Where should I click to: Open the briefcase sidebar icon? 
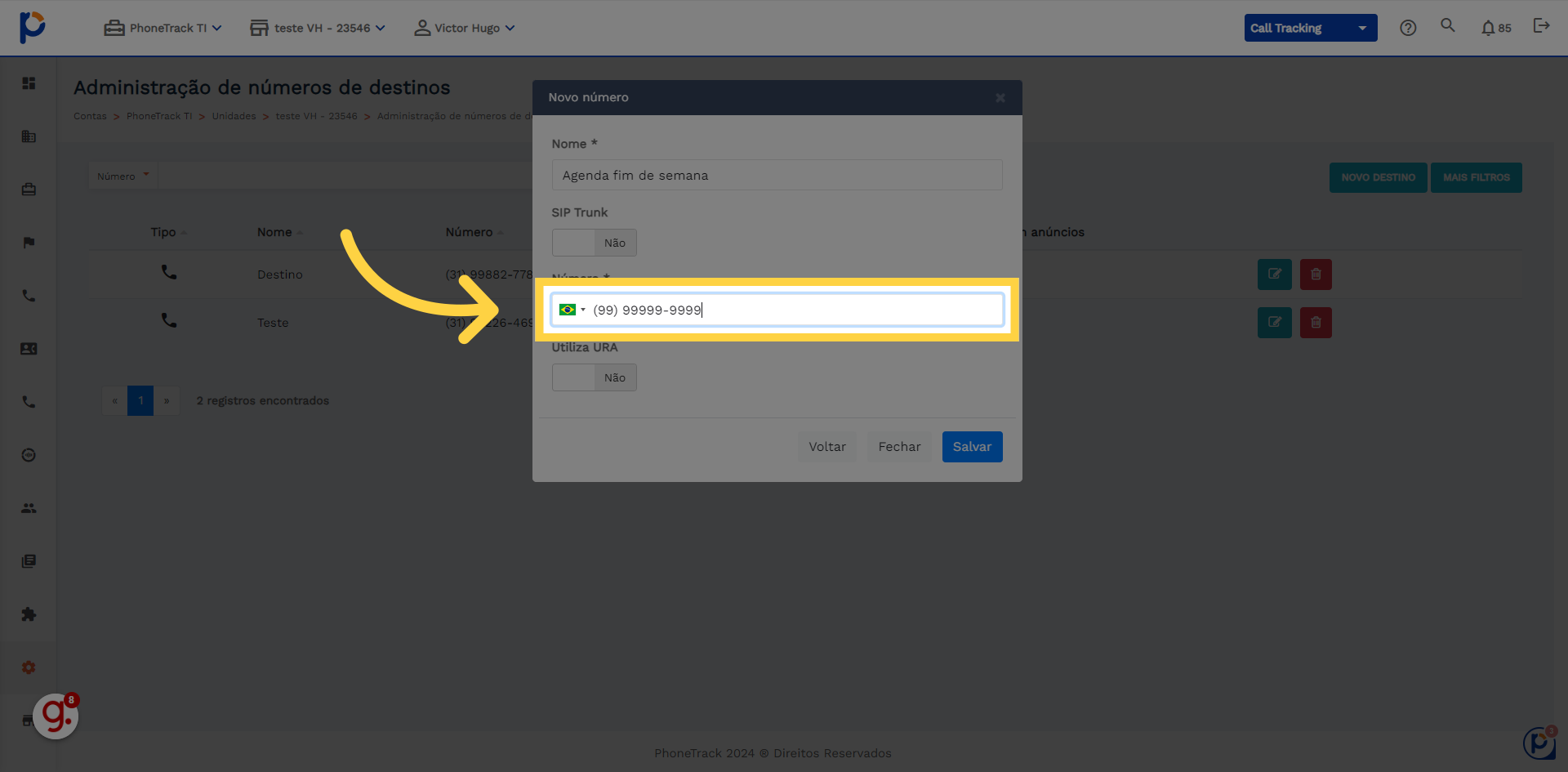coord(29,190)
